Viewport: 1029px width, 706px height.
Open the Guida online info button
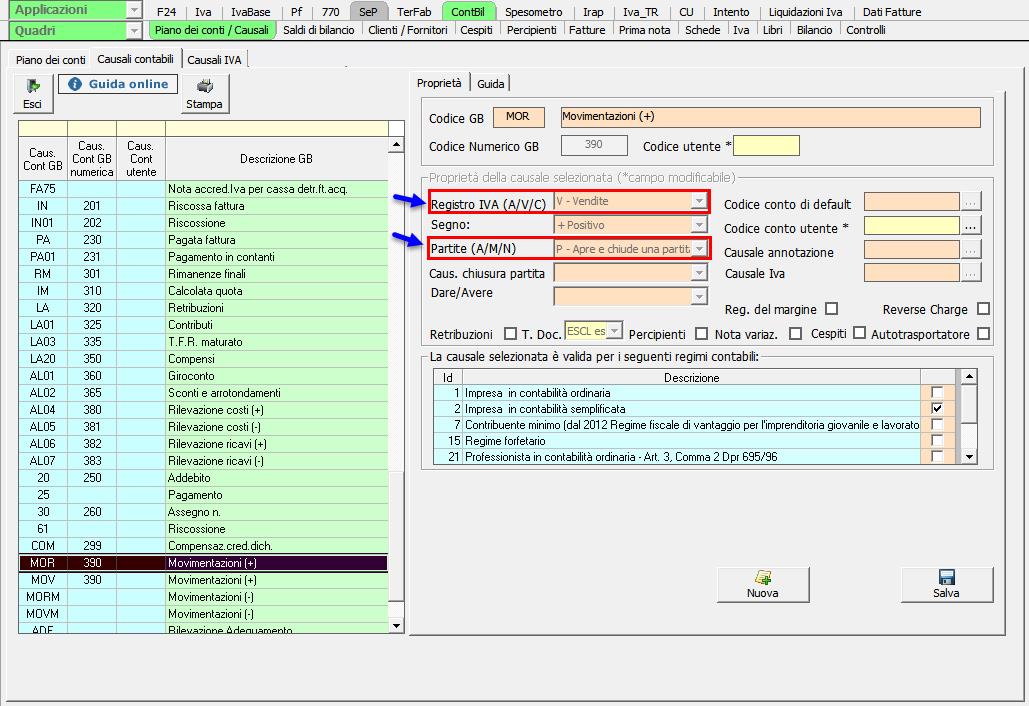coord(118,84)
